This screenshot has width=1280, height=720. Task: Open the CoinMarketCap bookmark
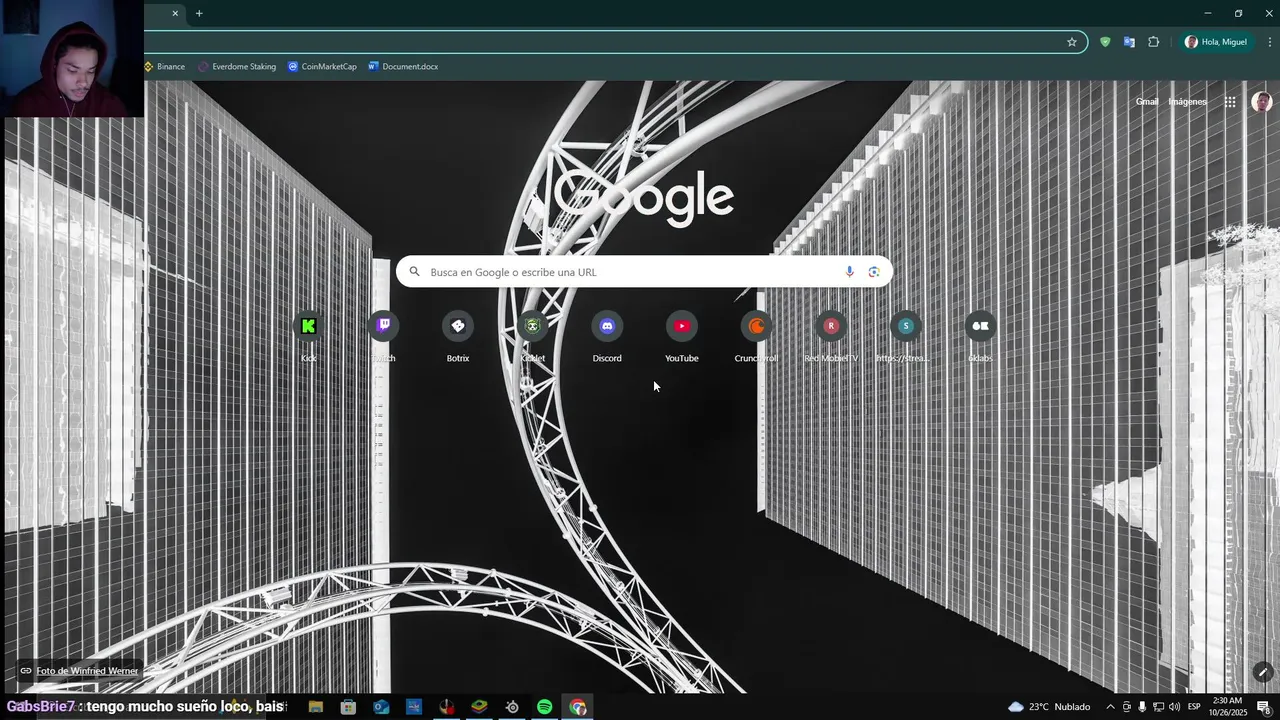[322, 67]
